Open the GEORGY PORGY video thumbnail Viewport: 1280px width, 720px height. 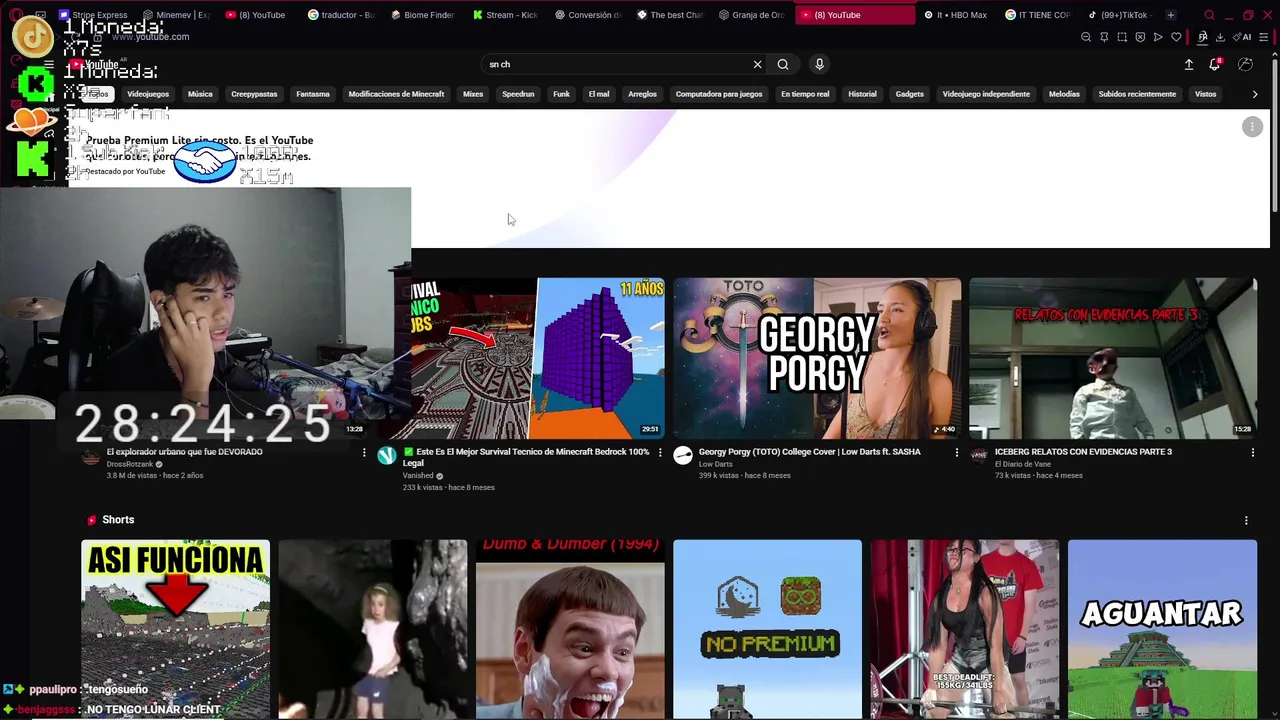(x=817, y=358)
